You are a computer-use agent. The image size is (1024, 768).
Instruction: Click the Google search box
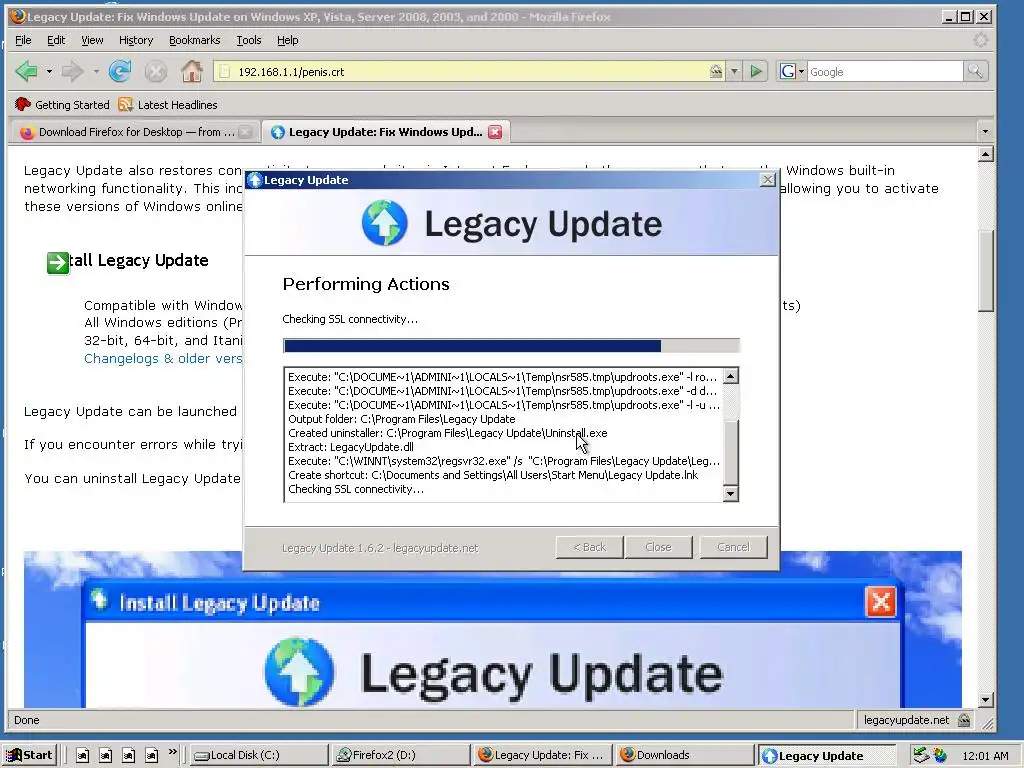pos(885,71)
